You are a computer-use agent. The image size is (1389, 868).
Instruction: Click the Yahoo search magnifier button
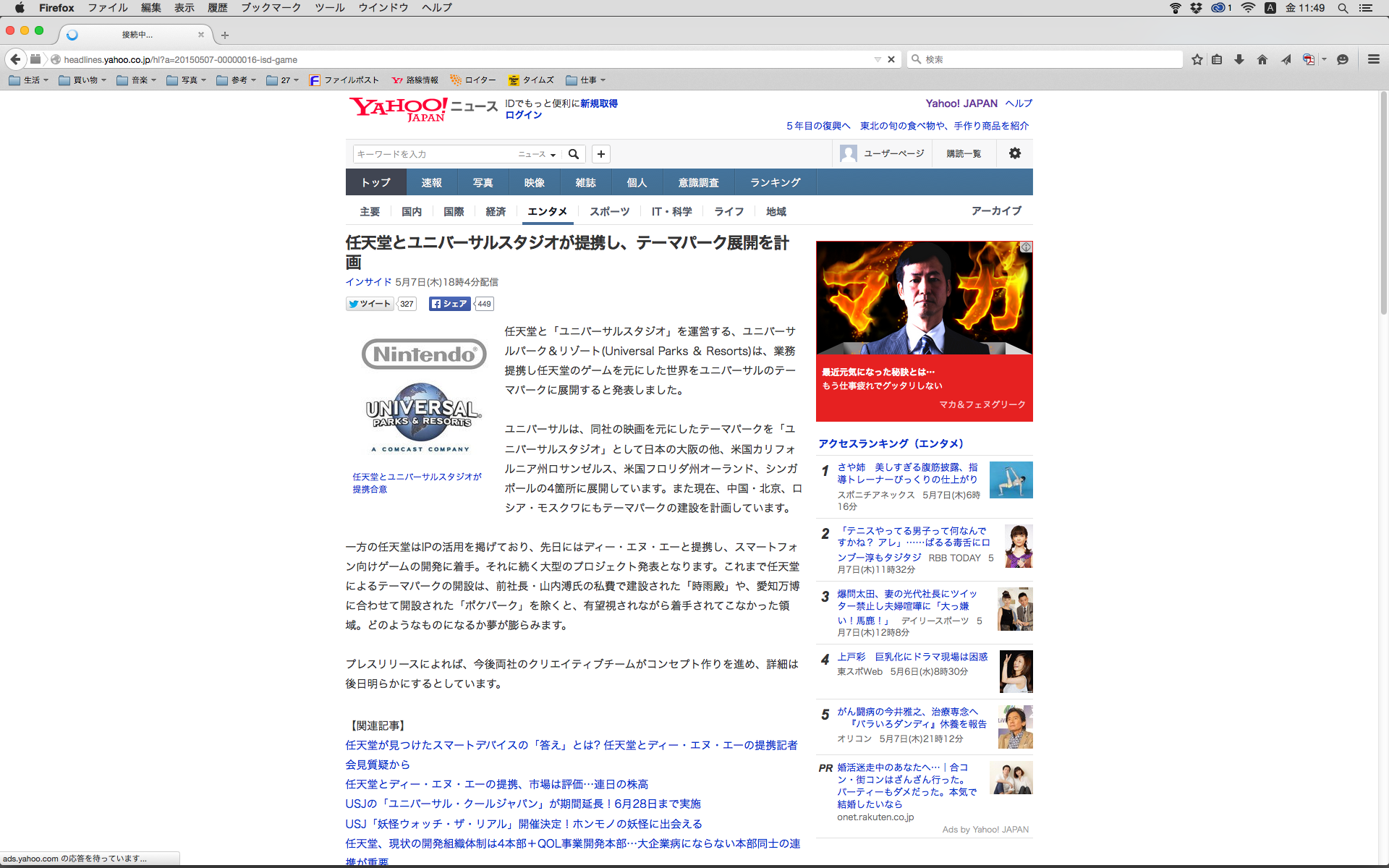pyautogui.click(x=574, y=154)
